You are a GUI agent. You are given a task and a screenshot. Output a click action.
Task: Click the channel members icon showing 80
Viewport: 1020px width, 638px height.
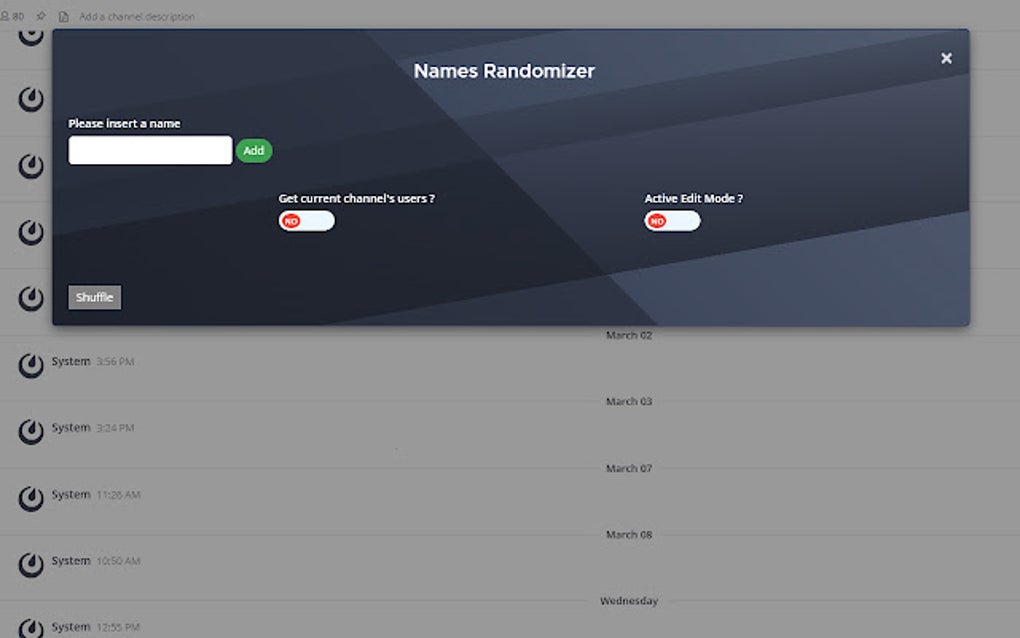(x=11, y=16)
